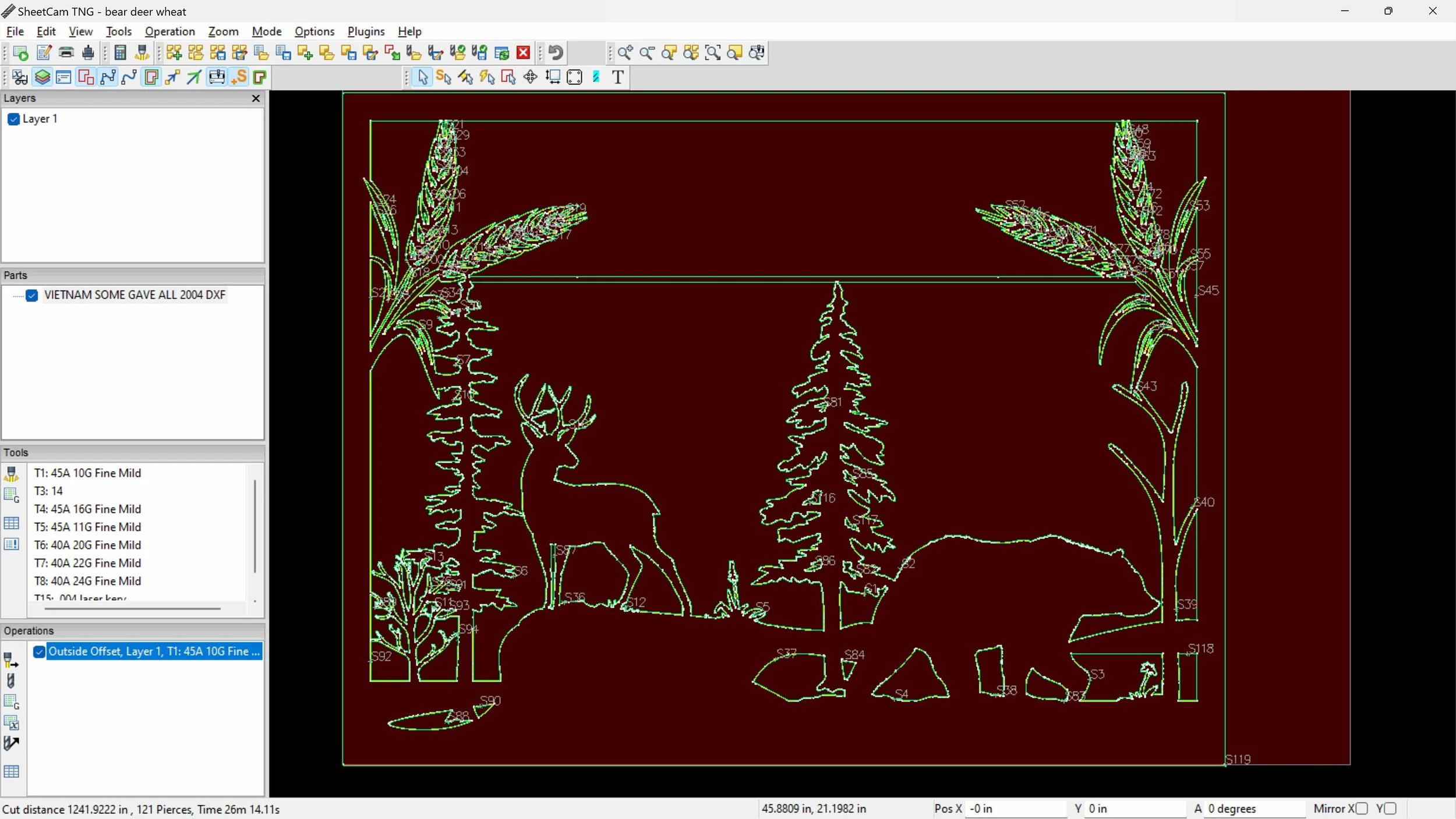Click the red X delete icon
This screenshot has height=819, width=1456.
(x=524, y=53)
